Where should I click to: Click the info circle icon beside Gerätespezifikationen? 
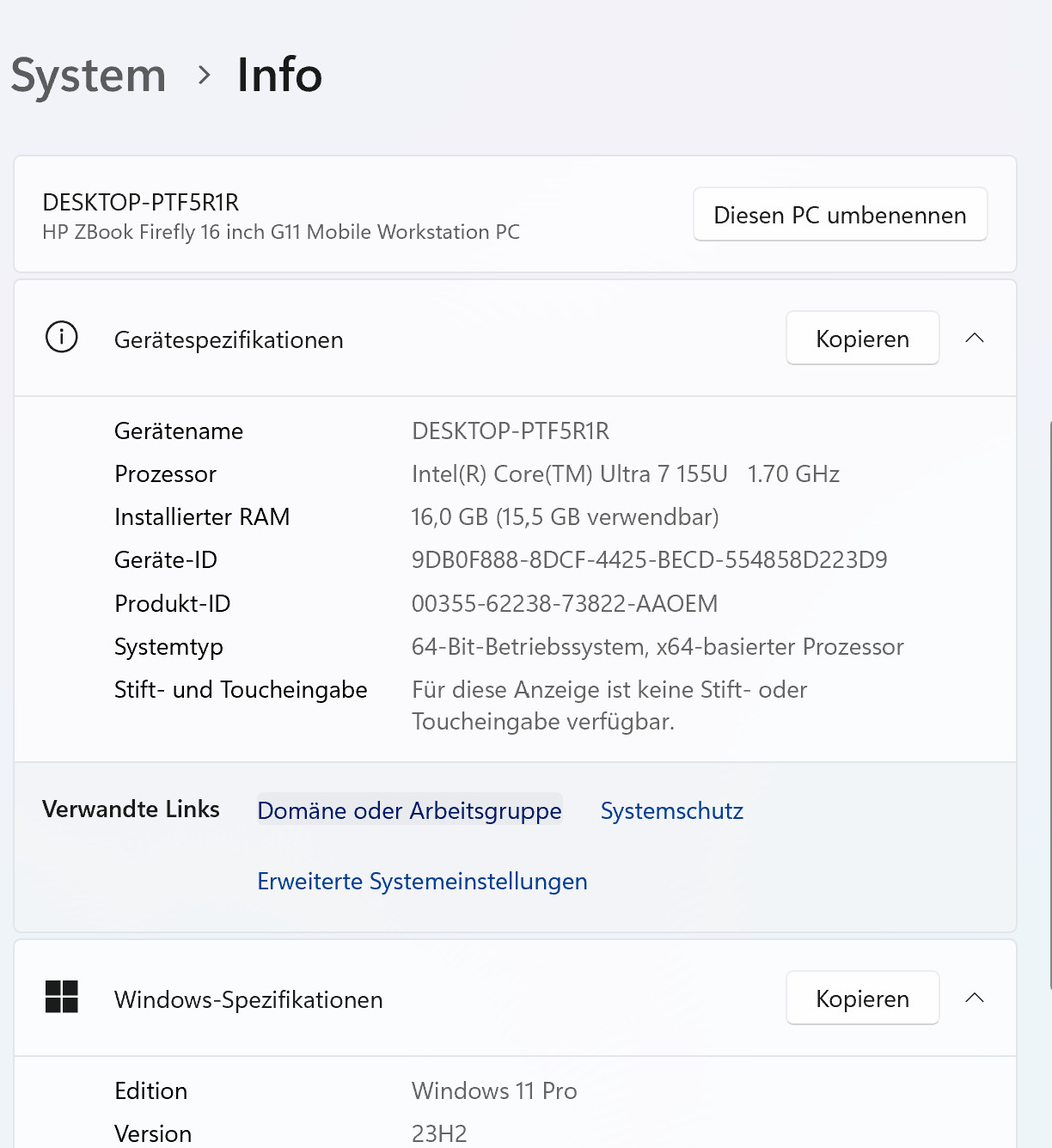click(x=62, y=337)
